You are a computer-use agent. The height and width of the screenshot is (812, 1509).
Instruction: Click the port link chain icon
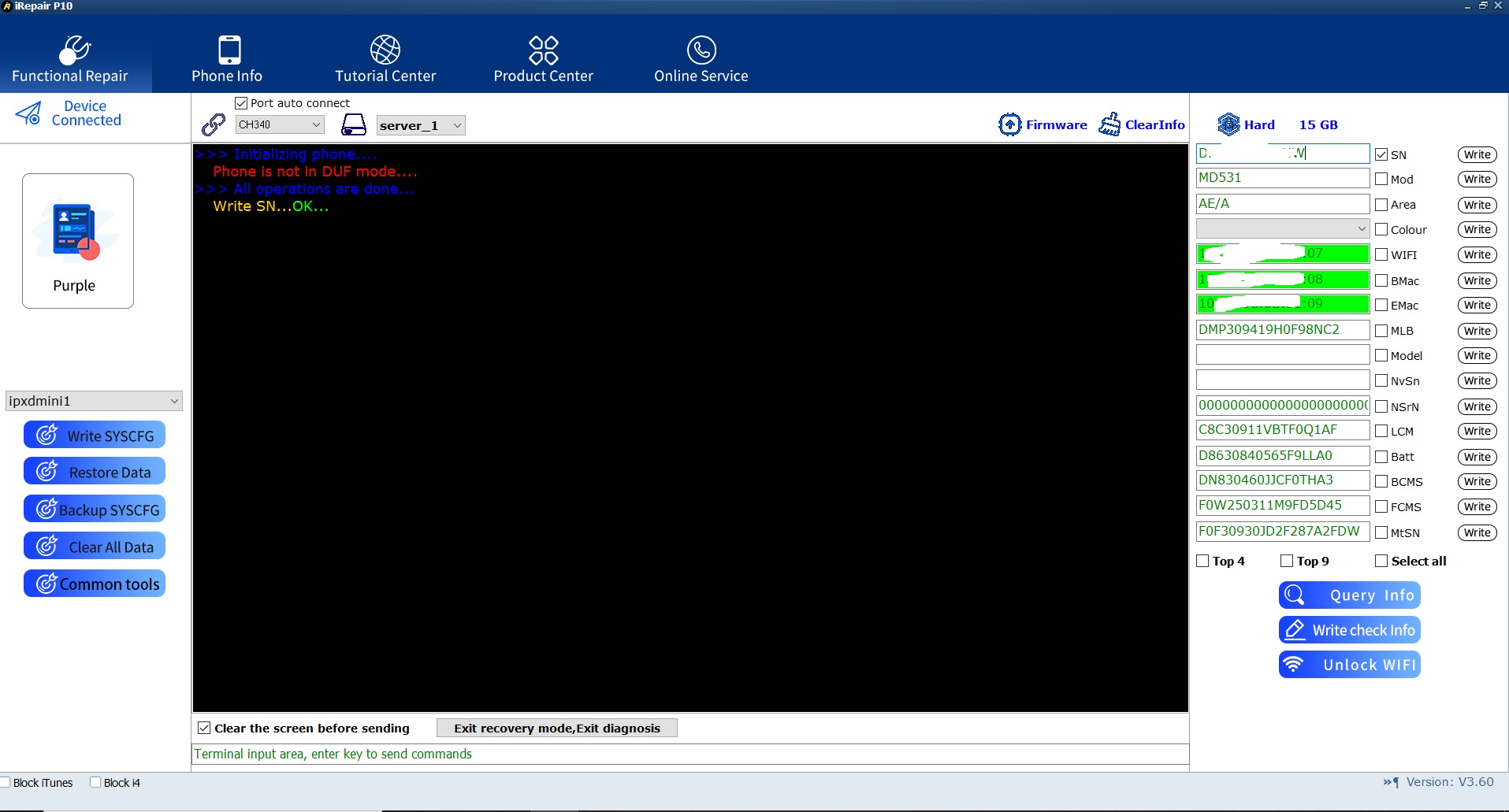[213, 124]
